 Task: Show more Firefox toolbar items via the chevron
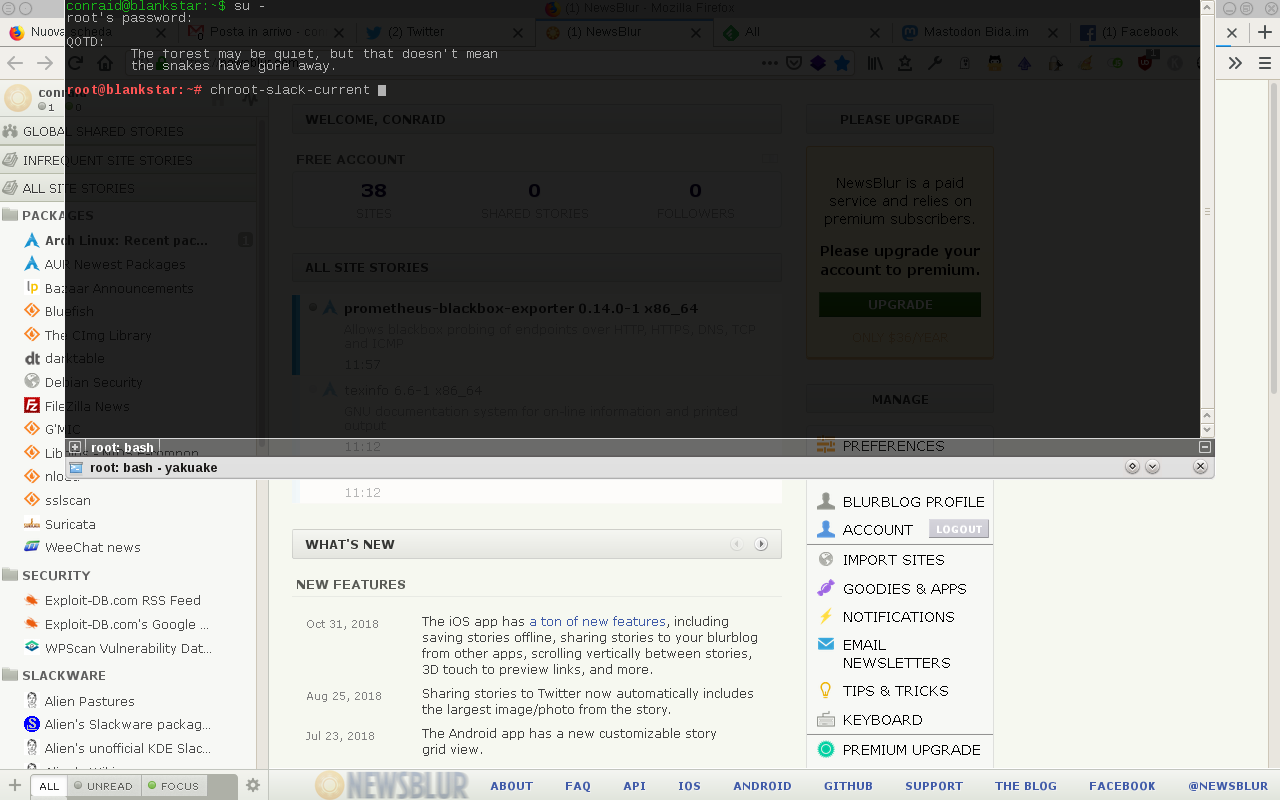click(1235, 63)
